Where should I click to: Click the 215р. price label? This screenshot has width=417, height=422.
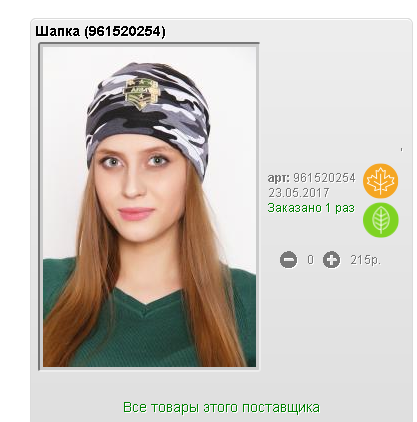click(365, 260)
